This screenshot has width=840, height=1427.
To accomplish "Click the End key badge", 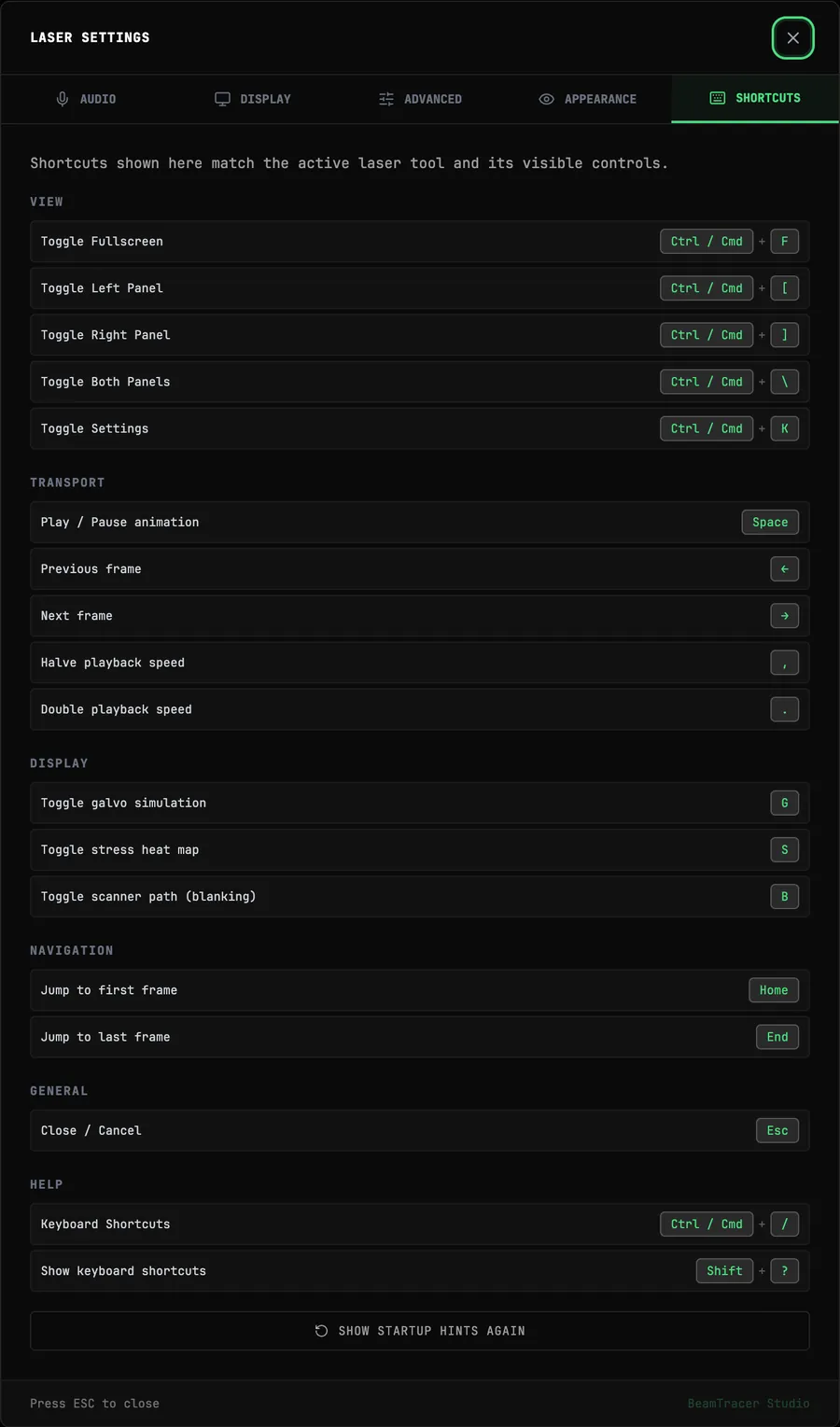I will pyautogui.click(x=777, y=1037).
